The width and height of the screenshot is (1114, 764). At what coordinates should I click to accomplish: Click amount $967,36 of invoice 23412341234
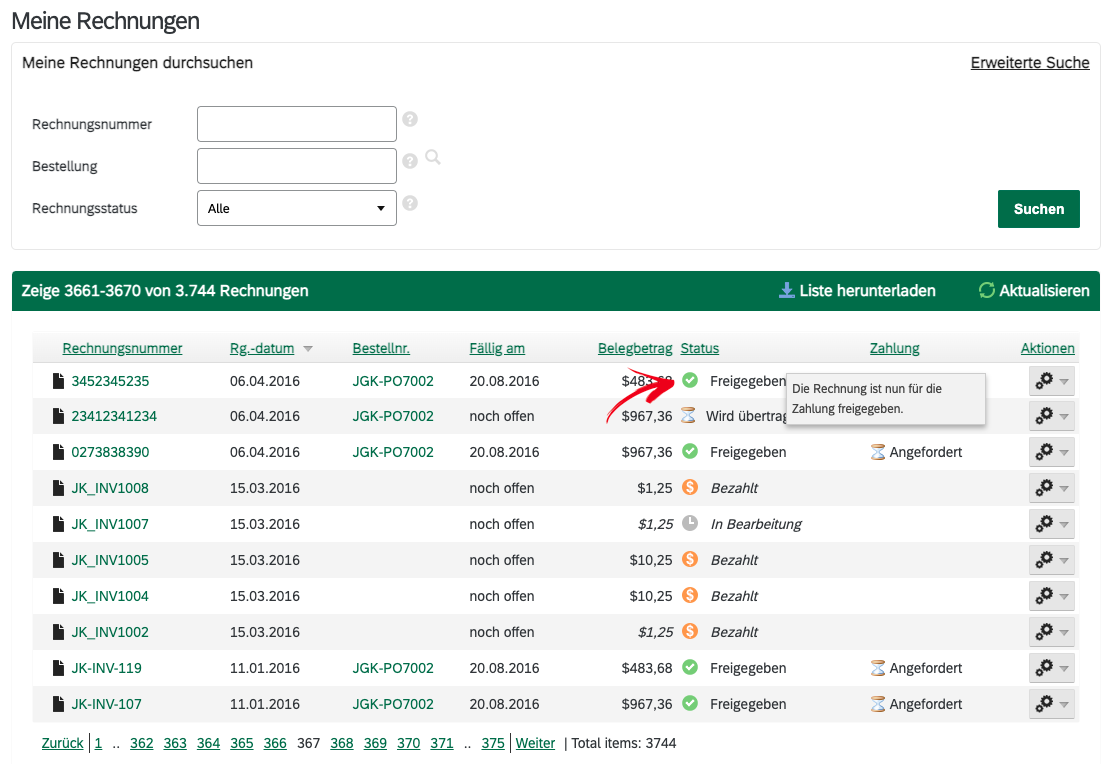(647, 416)
